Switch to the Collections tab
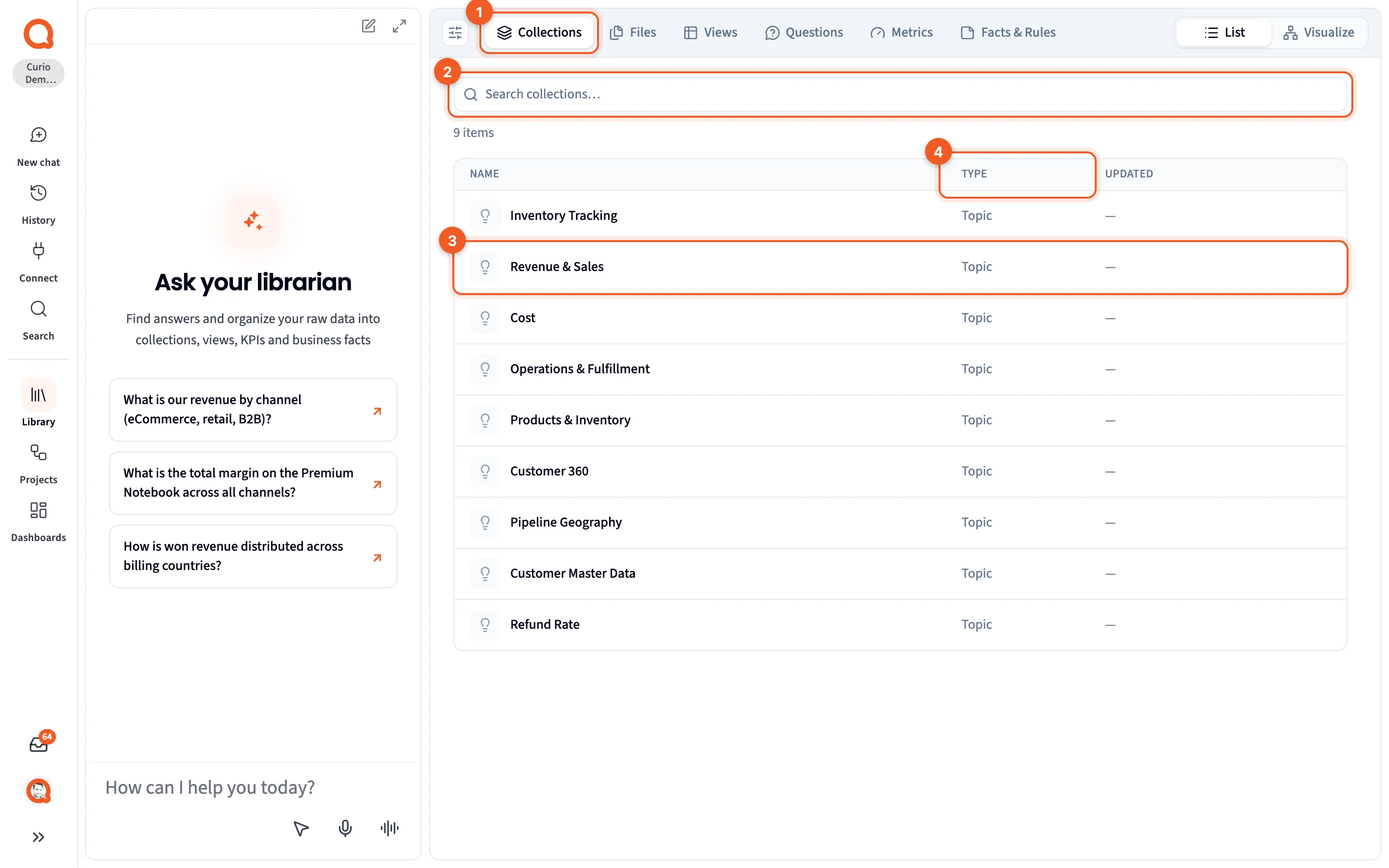 [x=539, y=32]
